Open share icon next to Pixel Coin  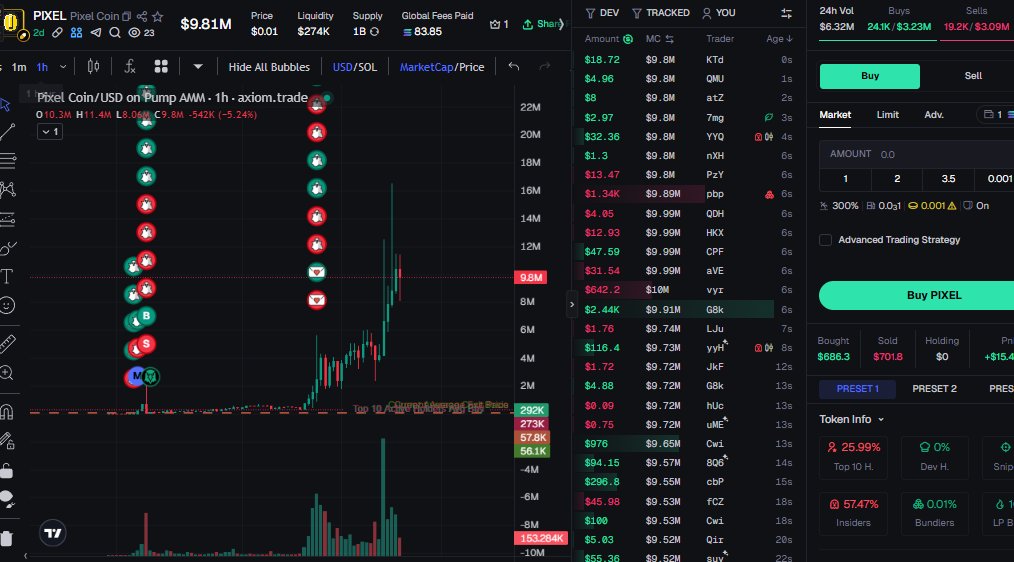tap(142, 16)
